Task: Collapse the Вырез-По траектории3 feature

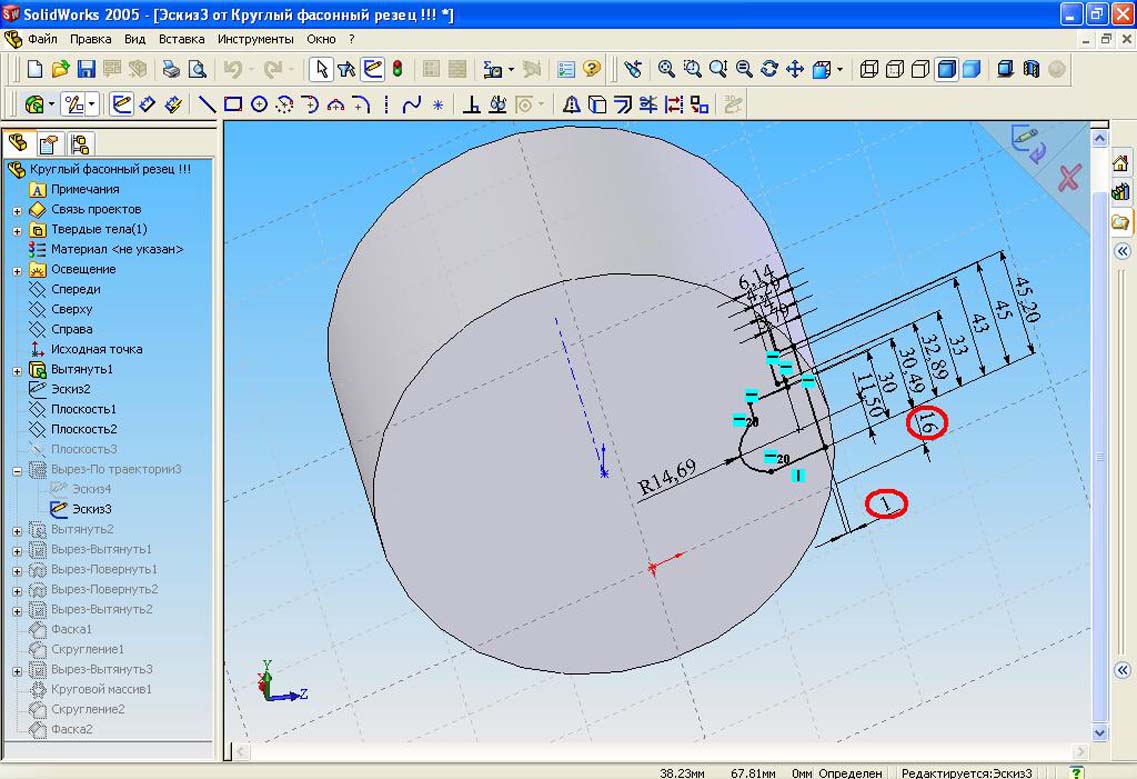Action: point(17,471)
